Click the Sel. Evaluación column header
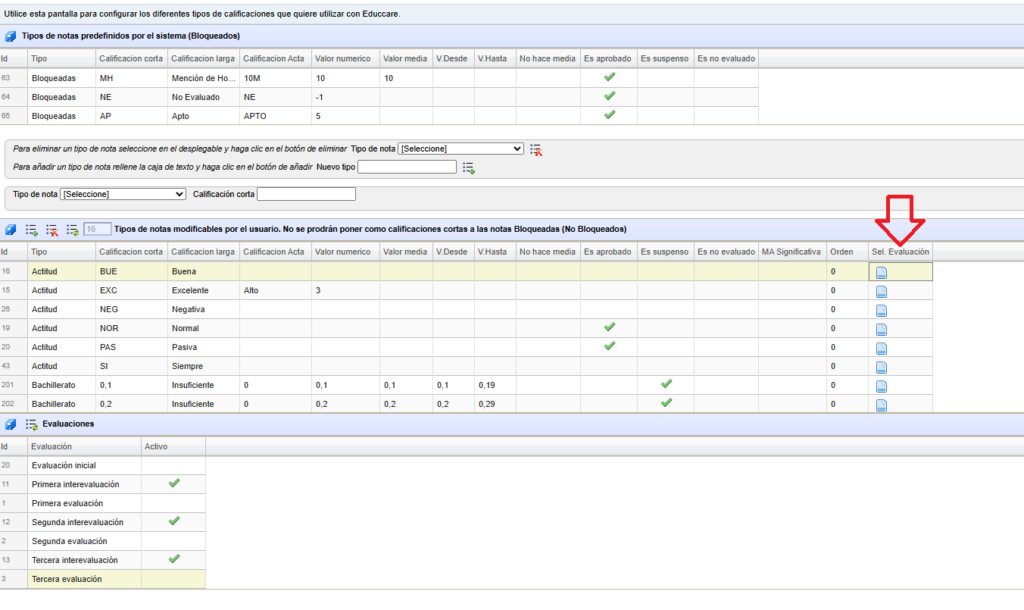The width and height of the screenshot is (1024, 610). 899,252
